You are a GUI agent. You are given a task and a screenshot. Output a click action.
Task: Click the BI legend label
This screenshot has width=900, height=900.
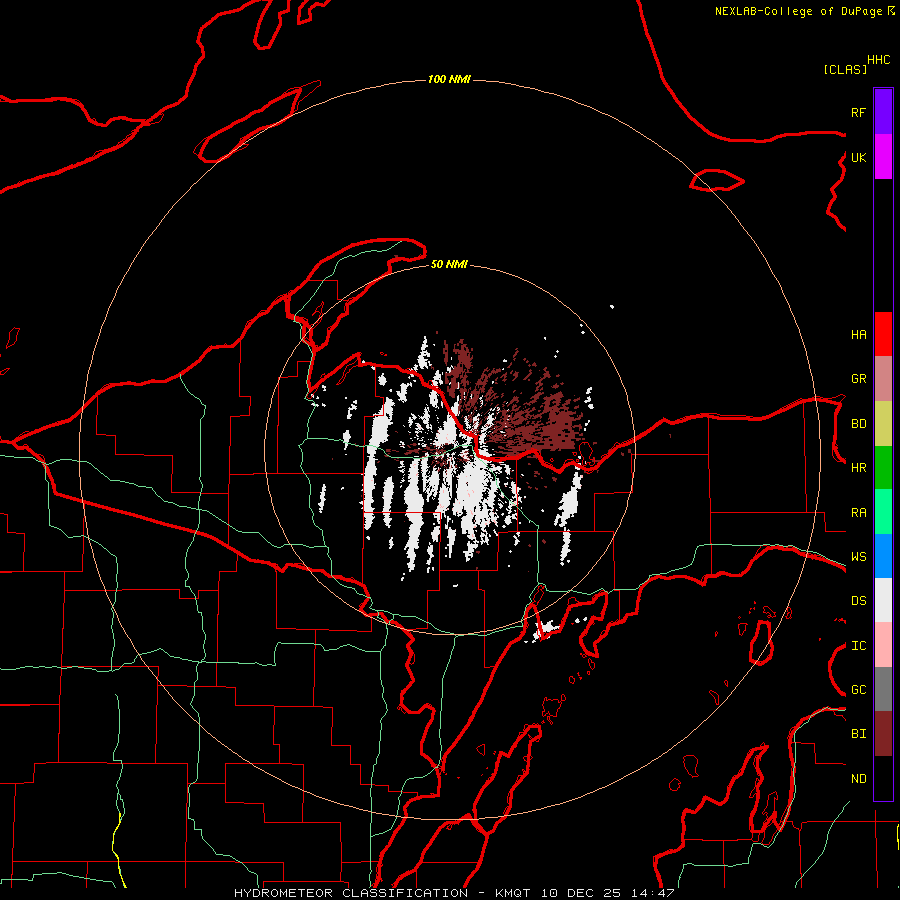tap(858, 734)
